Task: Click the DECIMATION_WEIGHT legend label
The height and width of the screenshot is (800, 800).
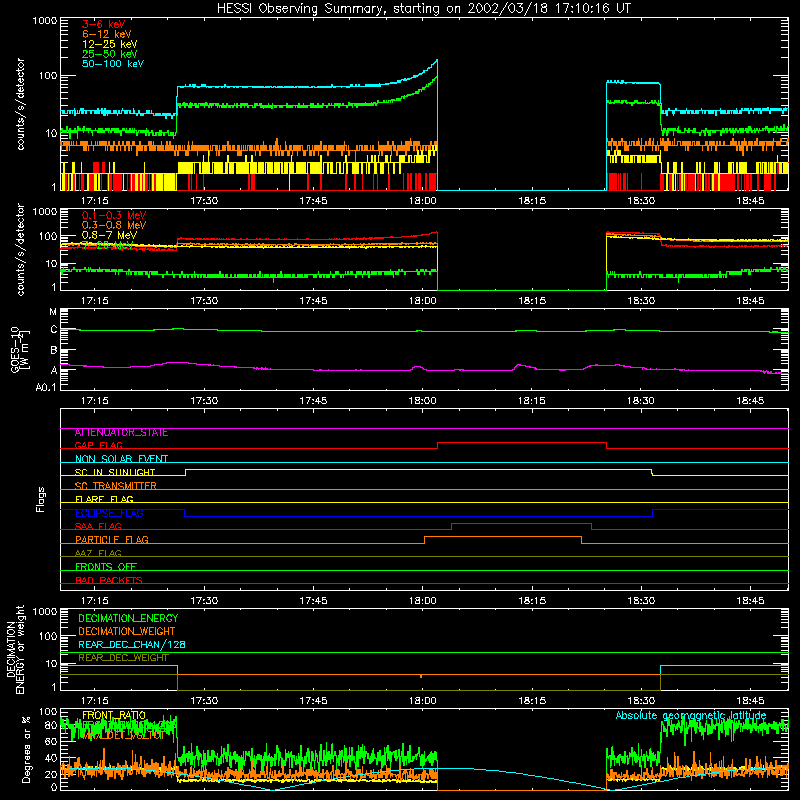Action: (x=127, y=632)
